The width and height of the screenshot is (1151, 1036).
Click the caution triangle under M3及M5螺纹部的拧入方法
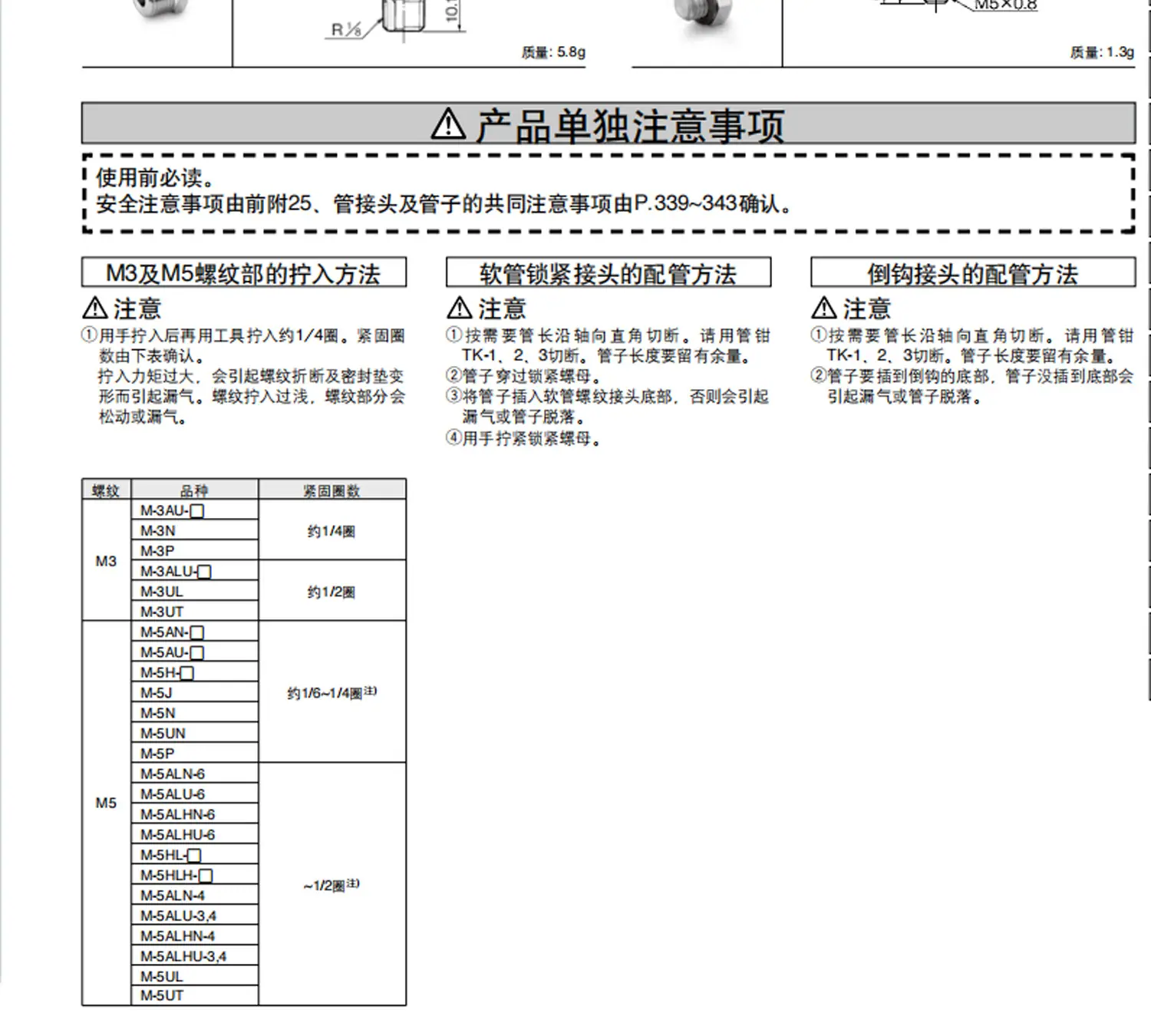[94, 308]
